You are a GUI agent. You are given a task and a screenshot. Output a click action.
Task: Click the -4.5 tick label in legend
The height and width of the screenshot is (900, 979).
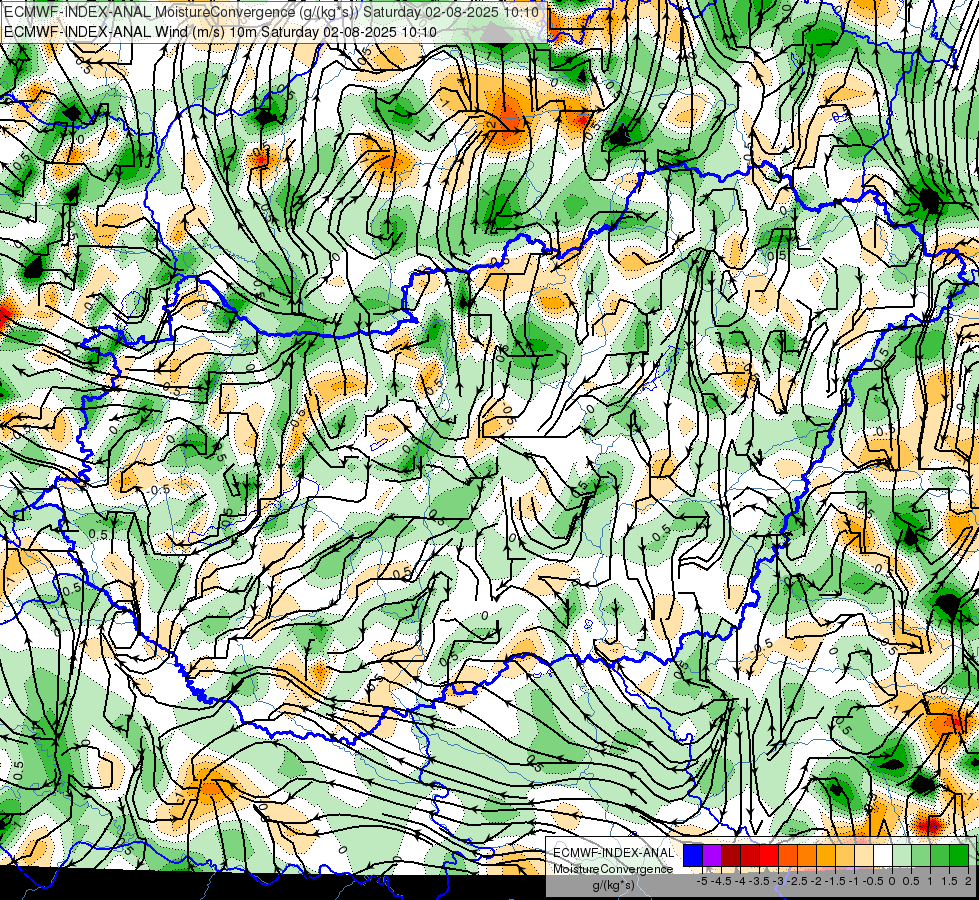pyautogui.click(x=722, y=881)
